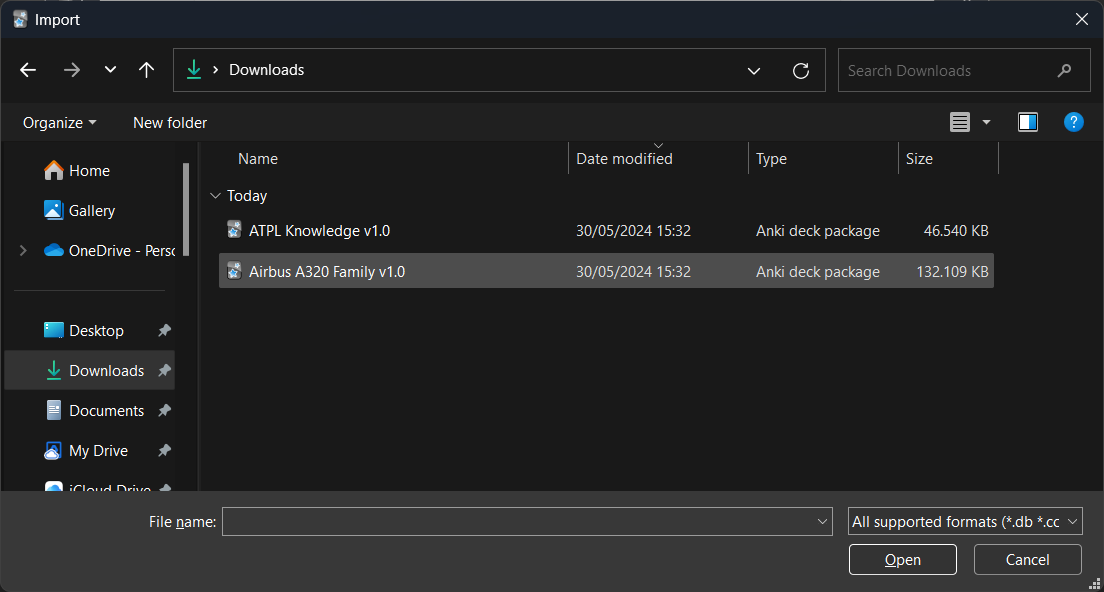Click the pin icon next to Documents
Viewport: 1104px width, 592px height.
[x=164, y=410]
